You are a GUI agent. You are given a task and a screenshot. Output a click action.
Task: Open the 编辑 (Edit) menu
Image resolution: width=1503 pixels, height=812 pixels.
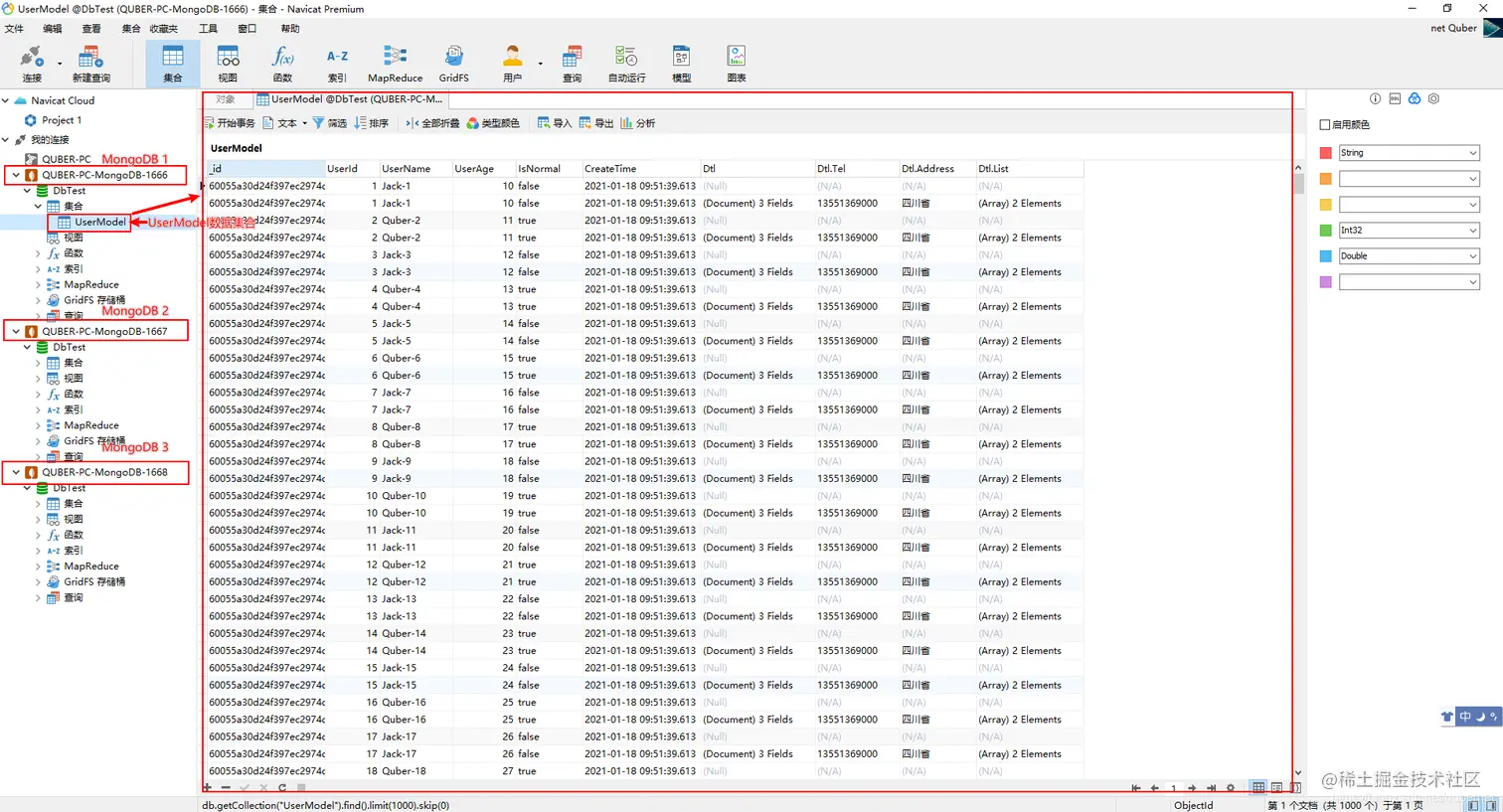coord(53,29)
